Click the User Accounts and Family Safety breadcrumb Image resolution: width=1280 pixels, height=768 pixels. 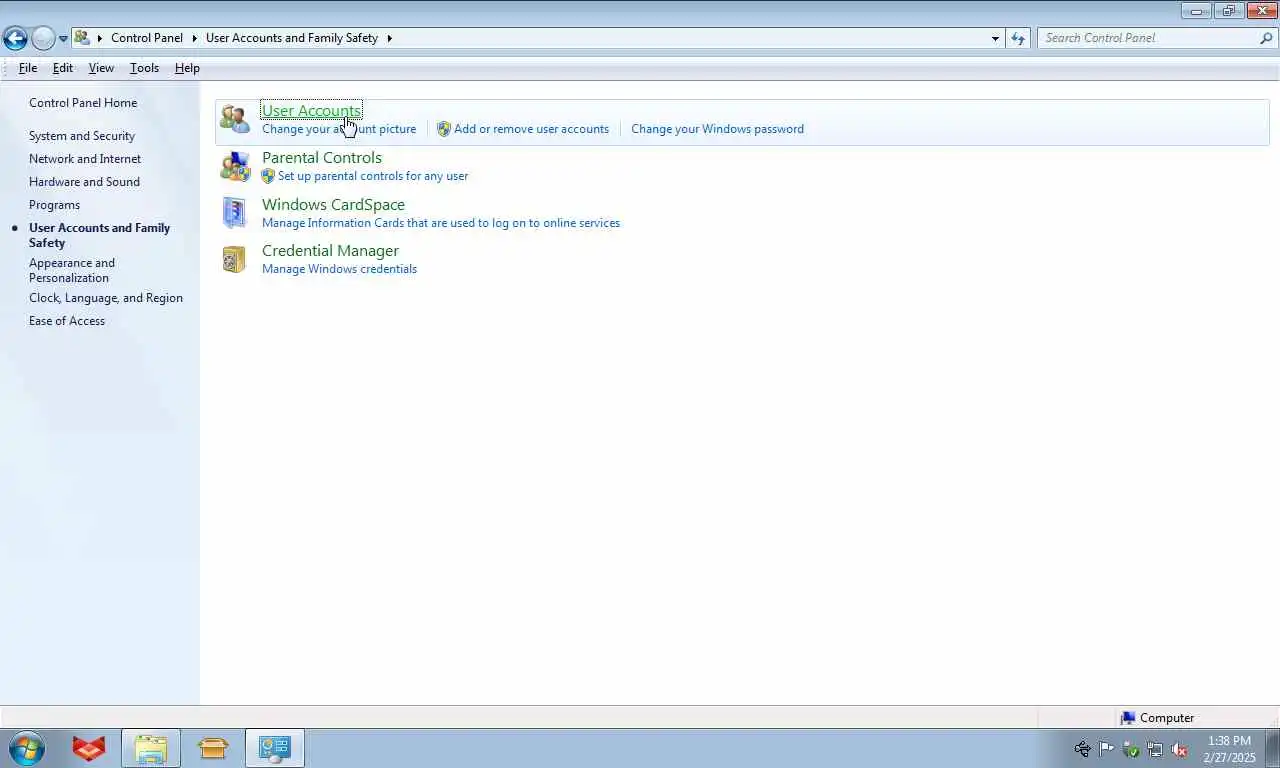[292, 38]
